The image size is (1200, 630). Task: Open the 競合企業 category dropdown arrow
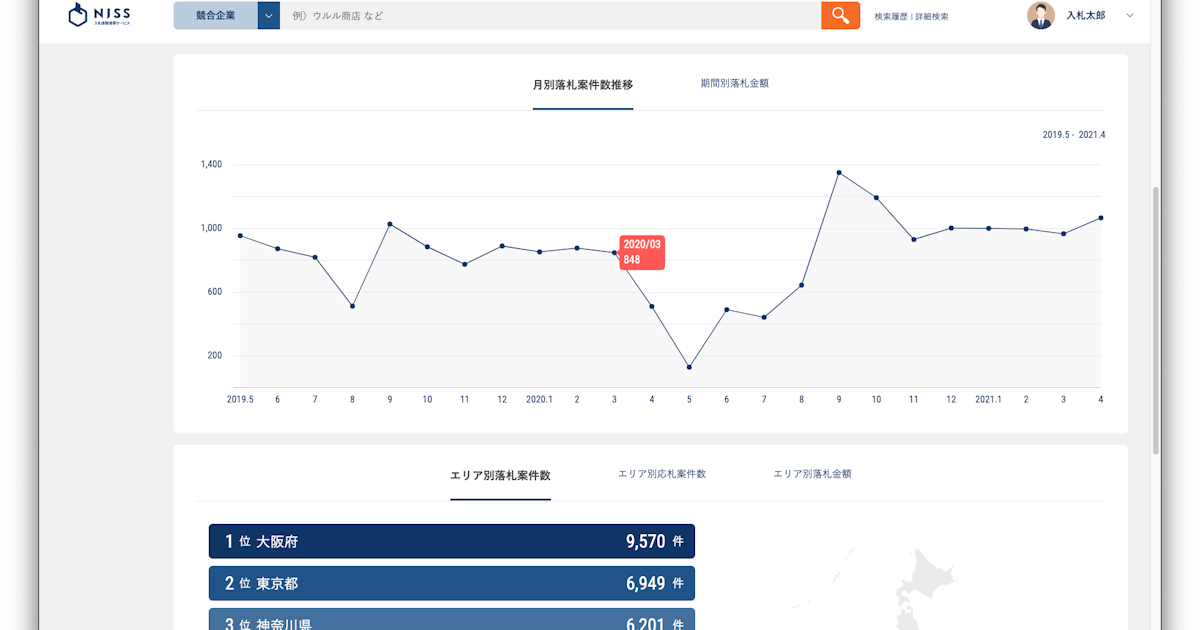pos(268,15)
